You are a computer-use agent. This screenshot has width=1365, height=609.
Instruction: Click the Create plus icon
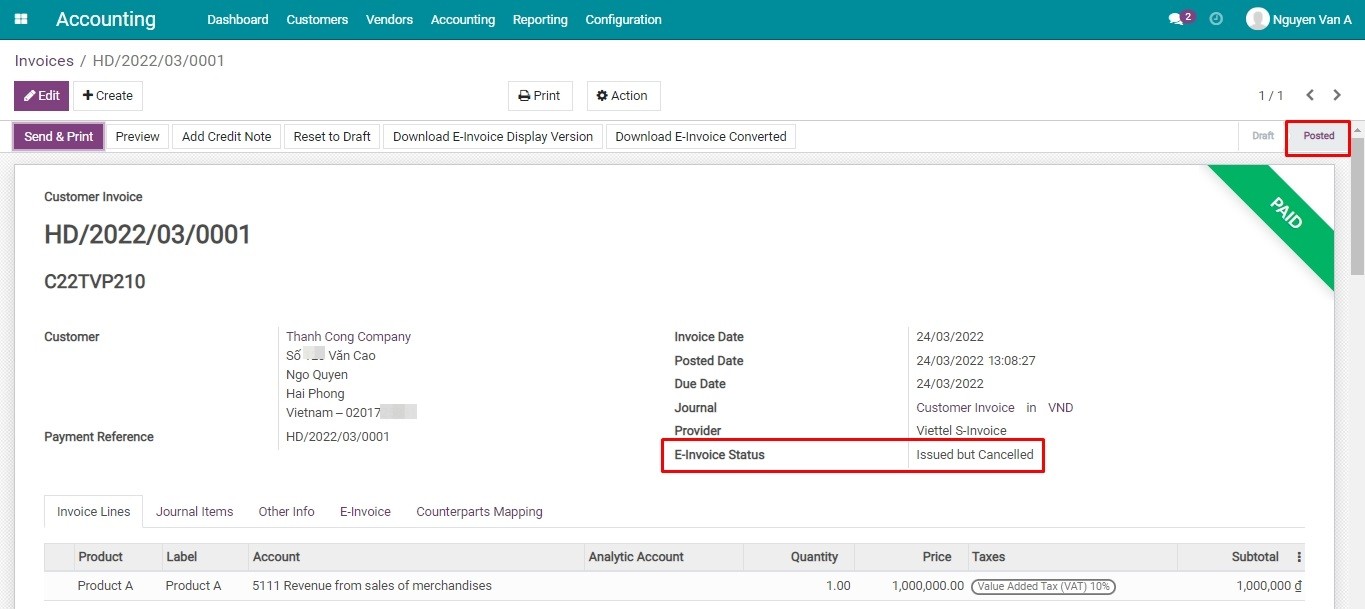click(88, 95)
